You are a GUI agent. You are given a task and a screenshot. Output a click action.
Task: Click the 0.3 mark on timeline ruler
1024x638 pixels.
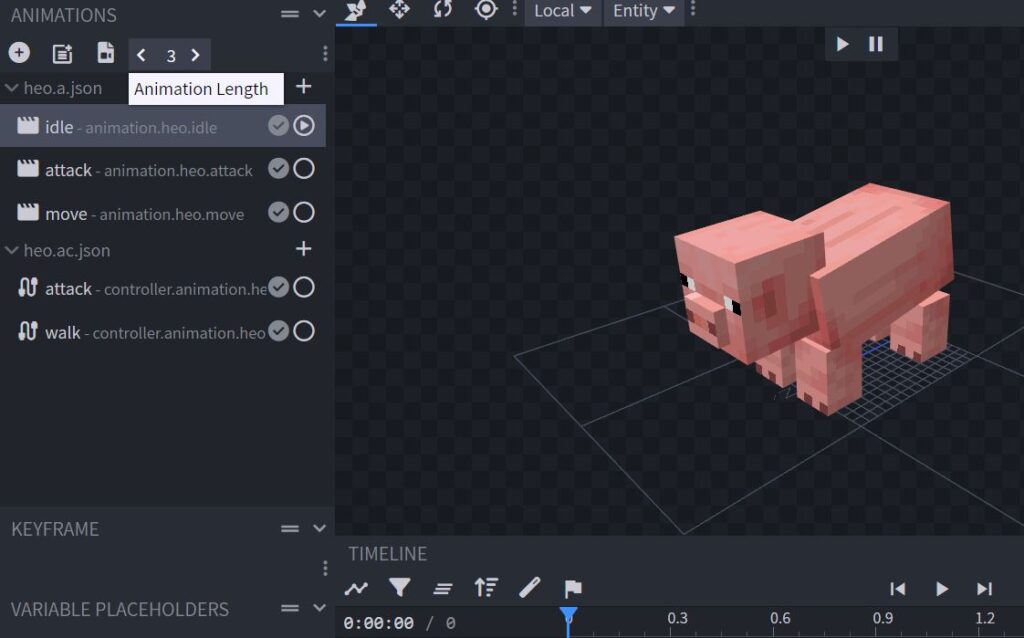coord(677,618)
